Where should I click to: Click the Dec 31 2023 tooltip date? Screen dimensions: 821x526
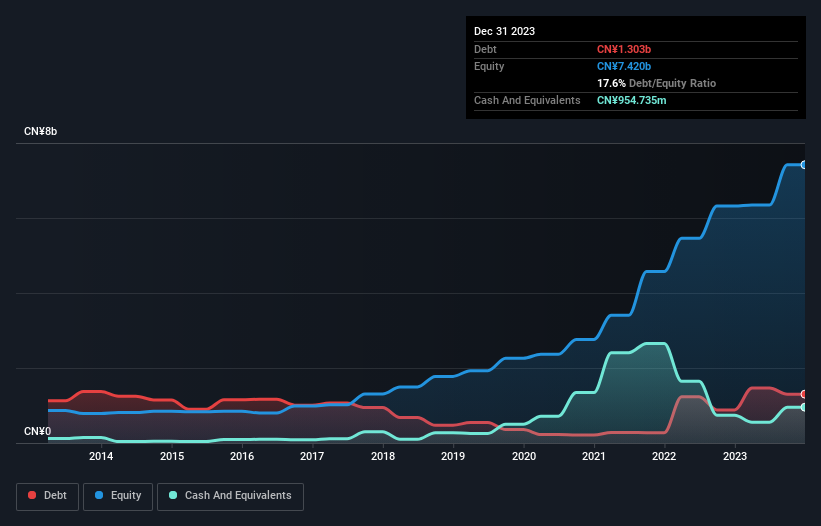pyautogui.click(x=504, y=31)
